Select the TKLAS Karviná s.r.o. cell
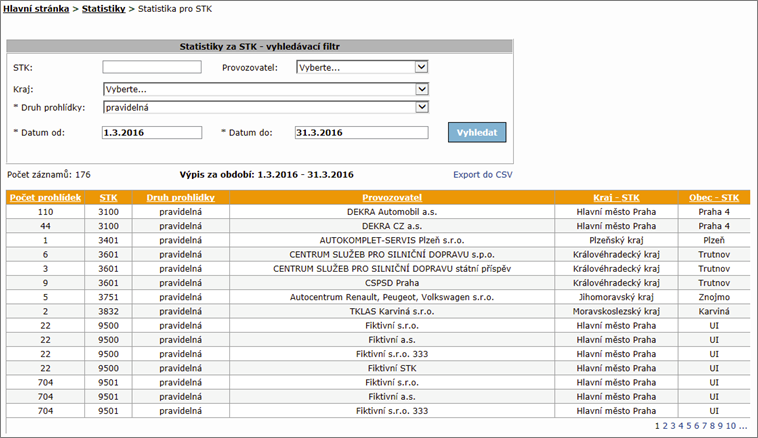Screen dimensions: 758x438 point(392,311)
